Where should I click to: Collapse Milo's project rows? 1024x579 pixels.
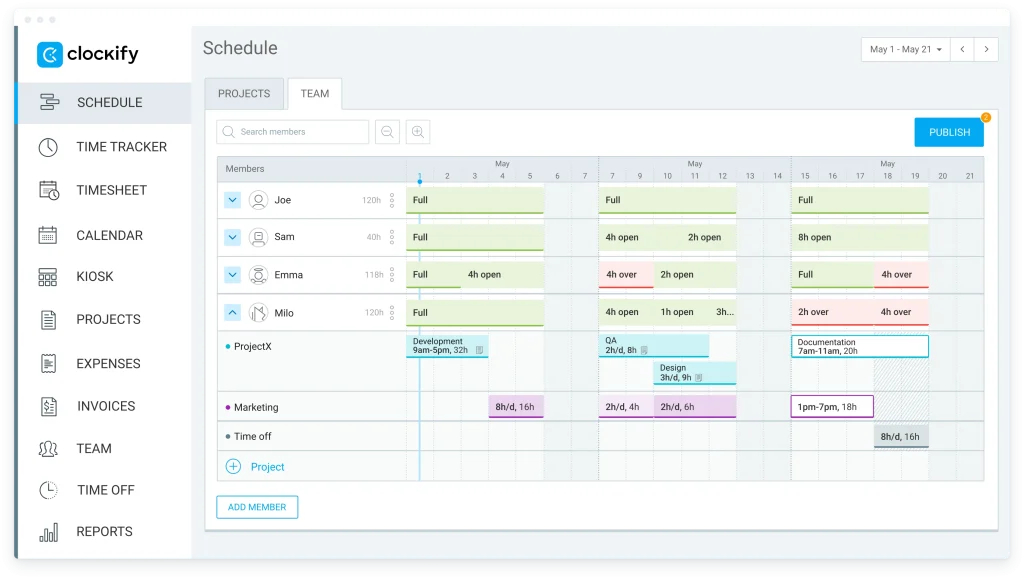point(232,312)
